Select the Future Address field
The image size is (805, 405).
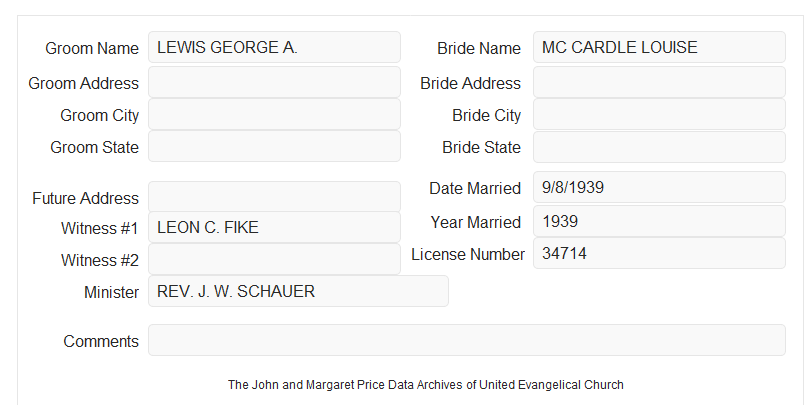click(274, 197)
